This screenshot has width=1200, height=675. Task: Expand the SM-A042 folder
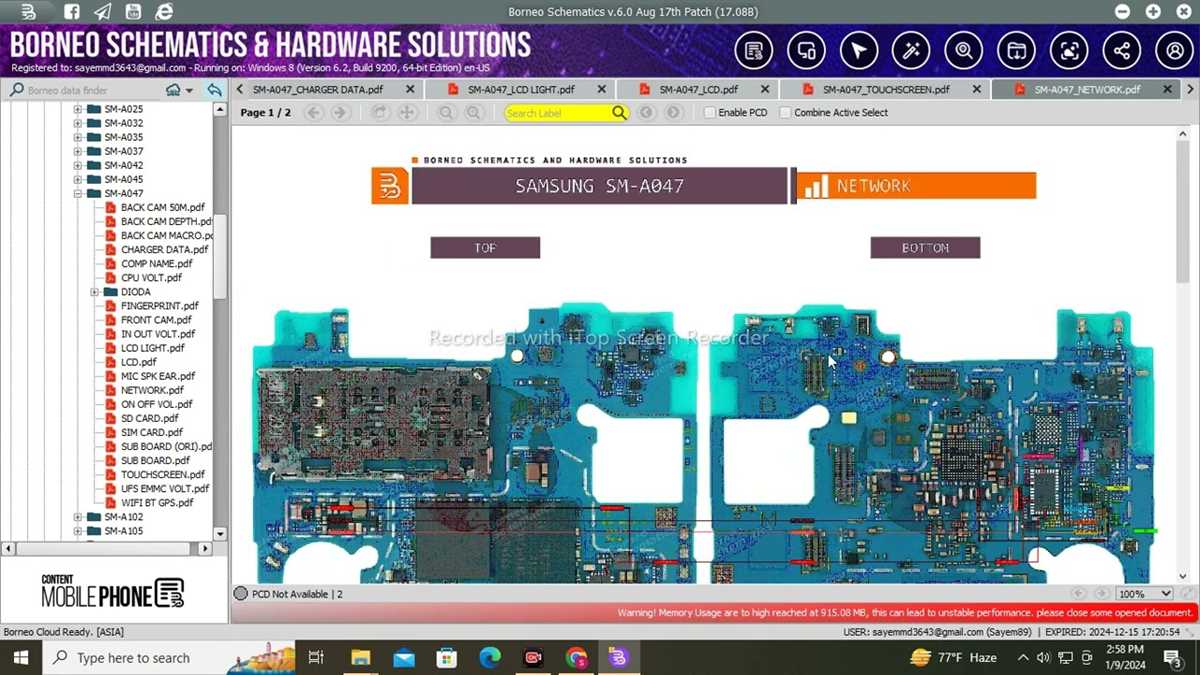click(78, 165)
